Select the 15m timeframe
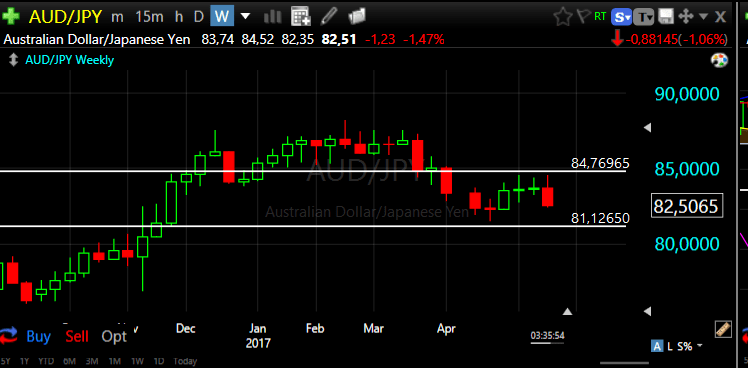The height and width of the screenshot is (368, 748). (x=149, y=17)
